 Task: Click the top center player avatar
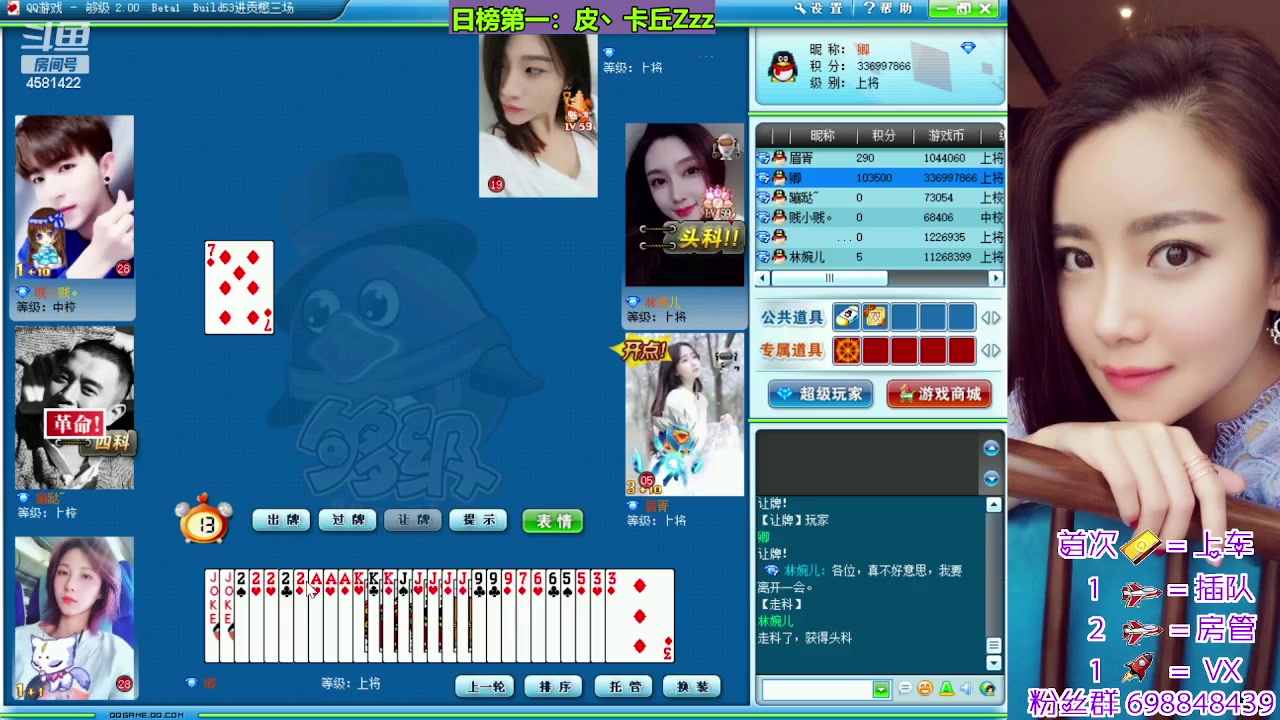(538, 115)
